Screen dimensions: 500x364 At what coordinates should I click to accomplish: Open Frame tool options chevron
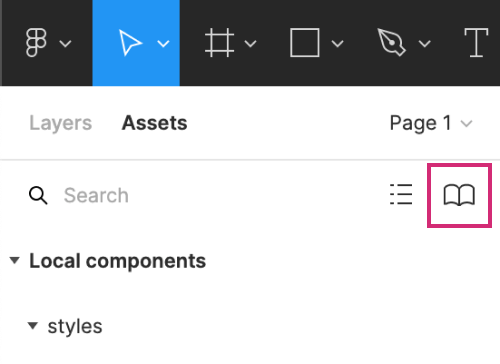[x=250, y=44]
